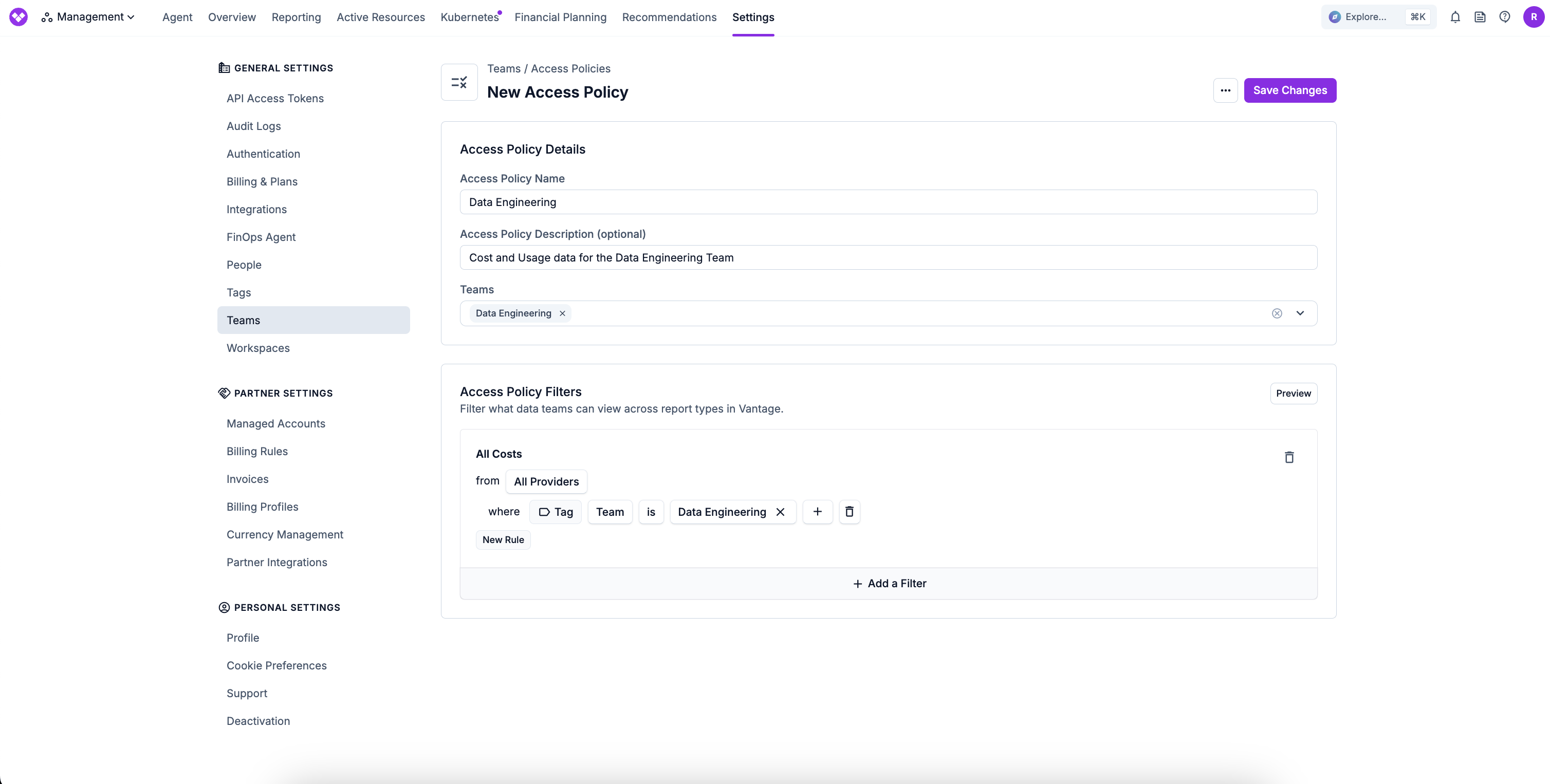The image size is (1550, 784).
Task: Edit the Access Policy Description field
Action: [x=888, y=257]
